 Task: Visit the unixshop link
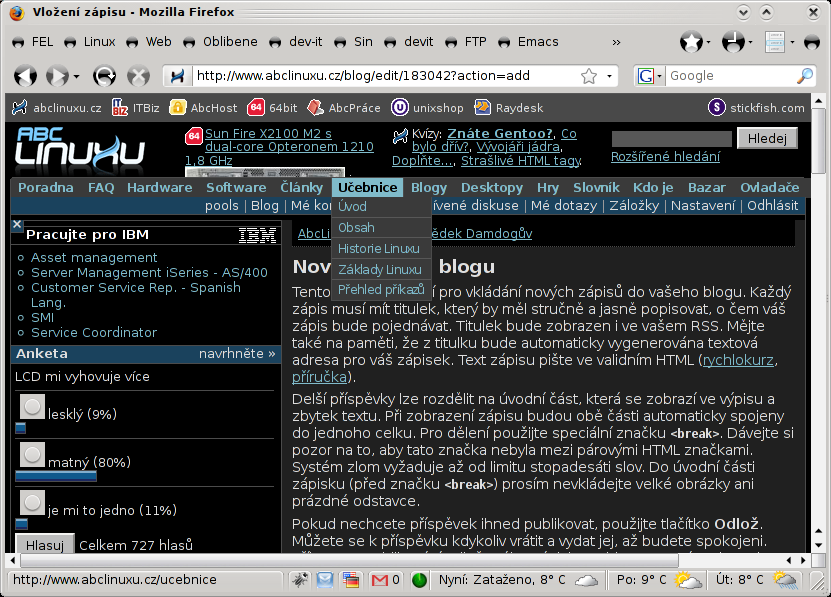point(427,108)
